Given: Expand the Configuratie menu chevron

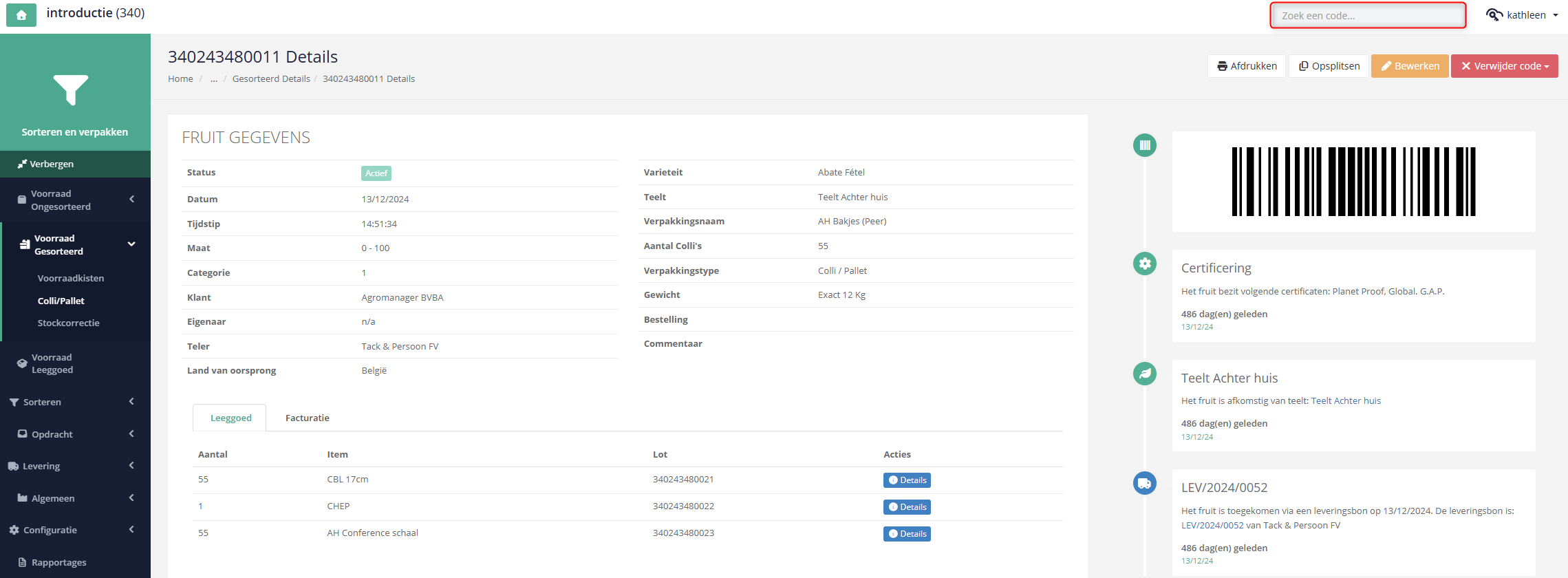Looking at the screenshot, I should [x=131, y=530].
